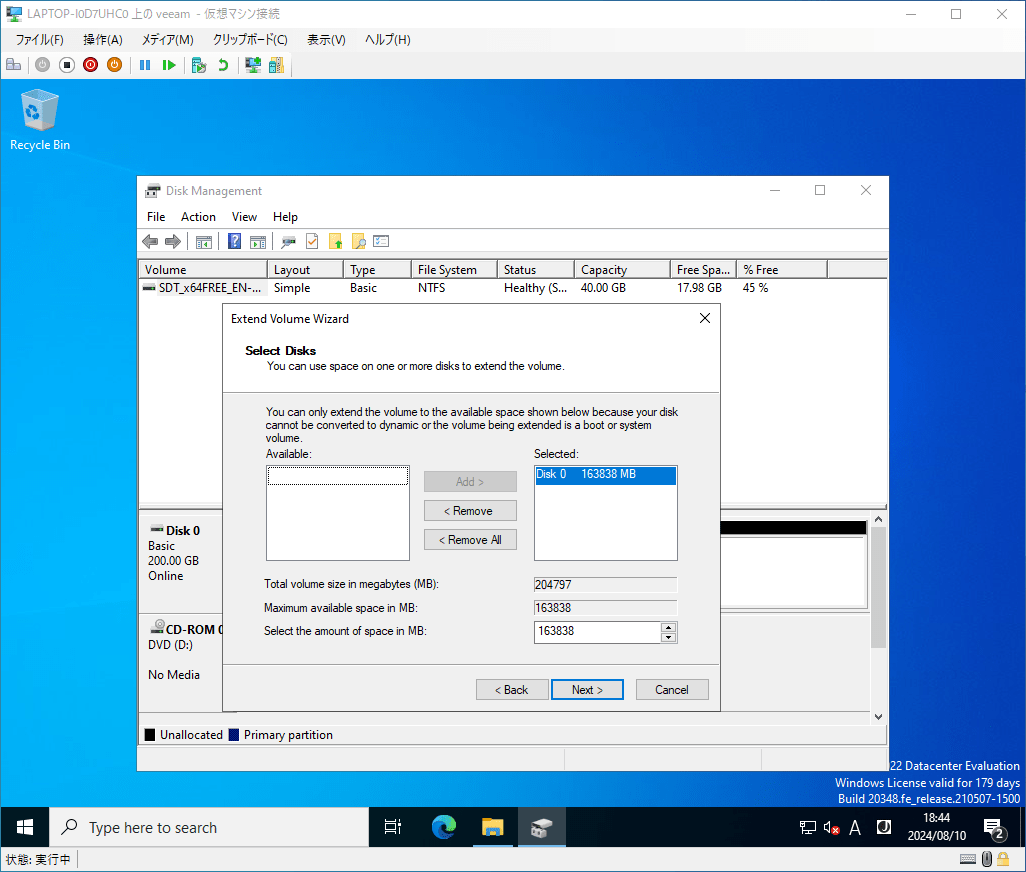The image size is (1026, 872).
Task: Click the taskbar search box
Action: (x=209, y=828)
